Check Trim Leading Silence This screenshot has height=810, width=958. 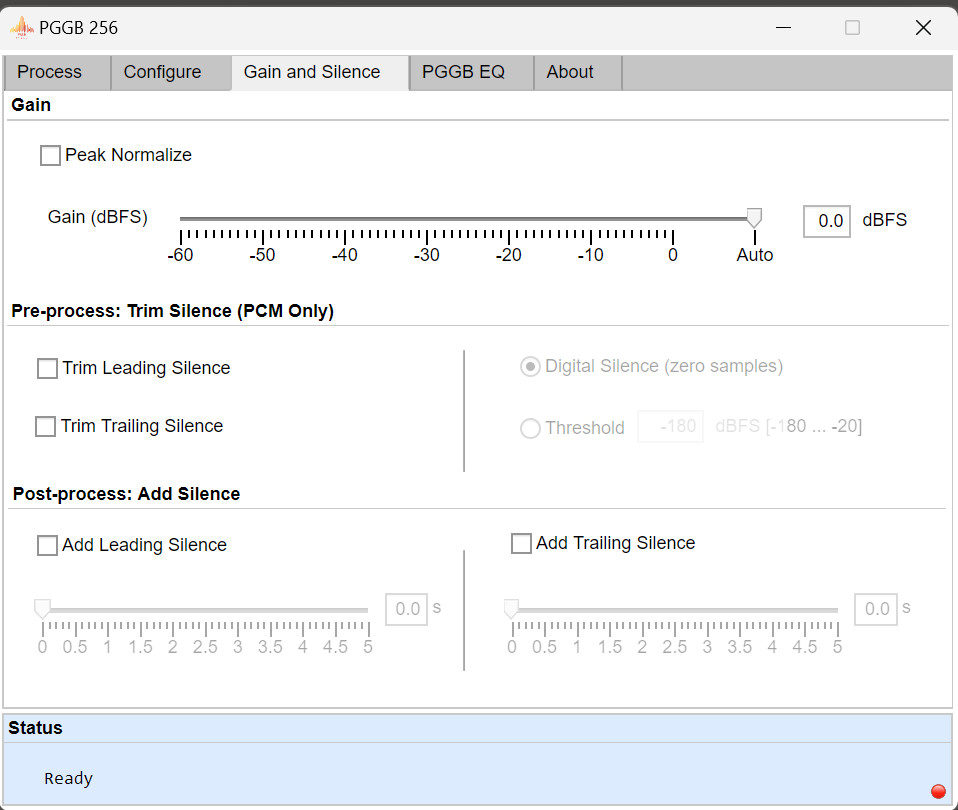point(47,369)
